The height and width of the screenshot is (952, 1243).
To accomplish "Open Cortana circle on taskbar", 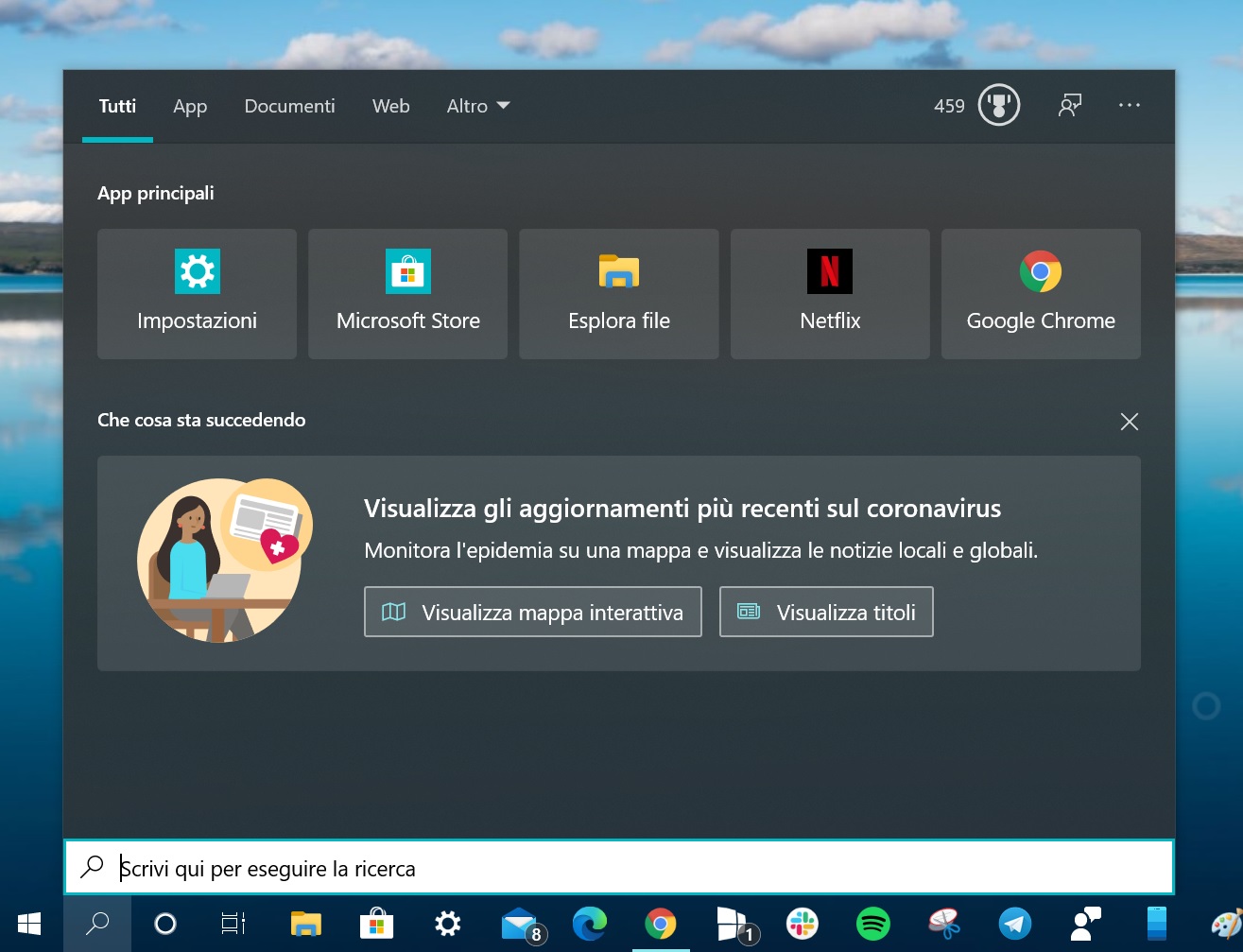I will point(165,924).
